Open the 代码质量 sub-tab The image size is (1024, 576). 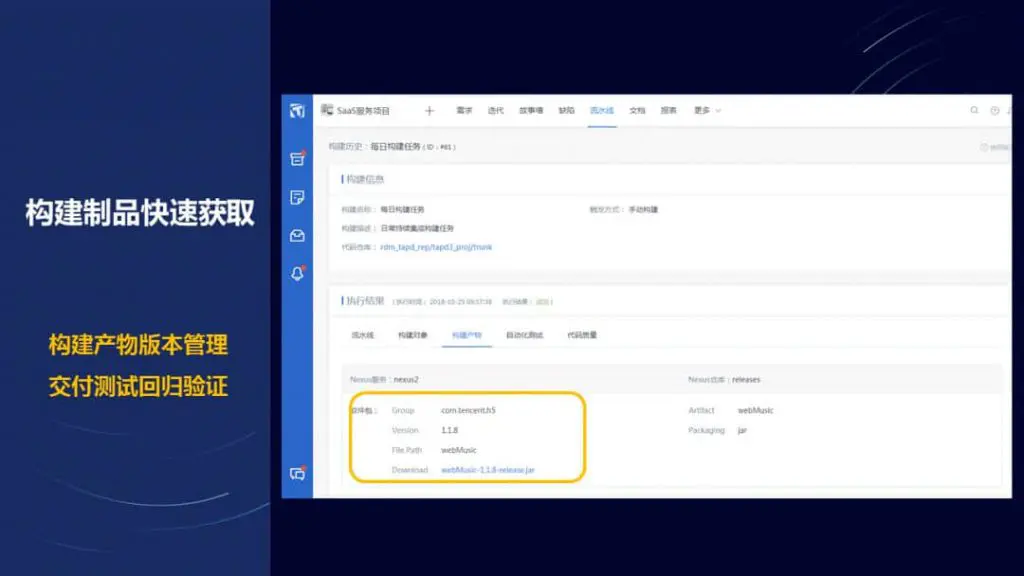click(x=582, y=335)
